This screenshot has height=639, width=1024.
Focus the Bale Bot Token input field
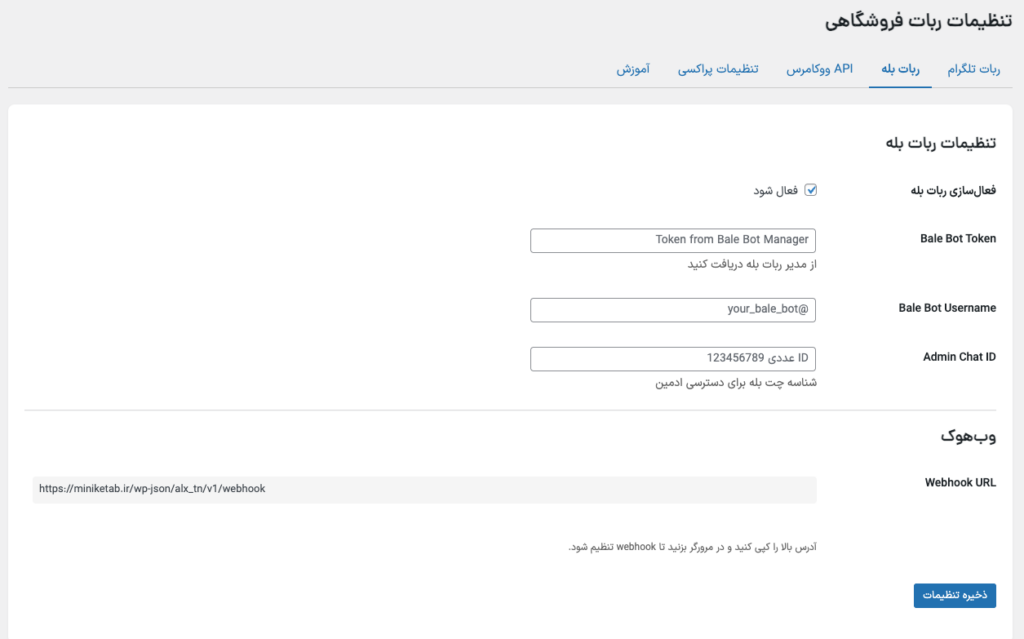click(x=673, y=240)
